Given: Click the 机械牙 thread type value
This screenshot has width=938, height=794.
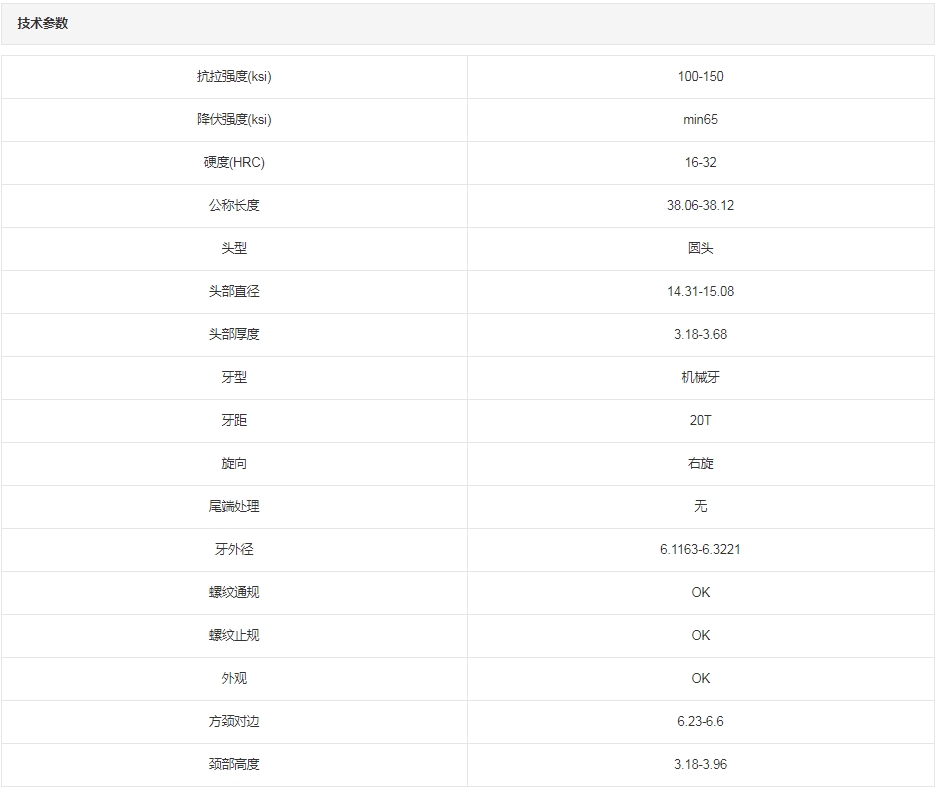Looking at the screenshot, I should tap(700, 378).
